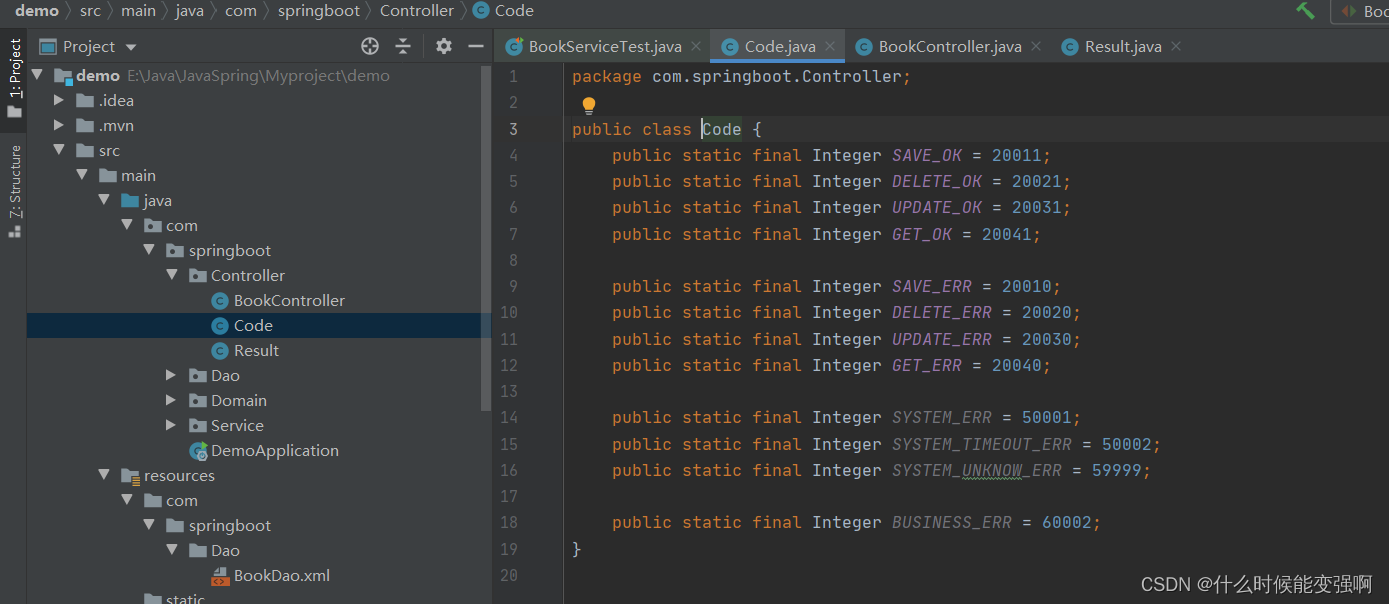The width and height of the screenshot is (1389, 604).
Task: Collapse the java source folder
Action: click(103, 200)
